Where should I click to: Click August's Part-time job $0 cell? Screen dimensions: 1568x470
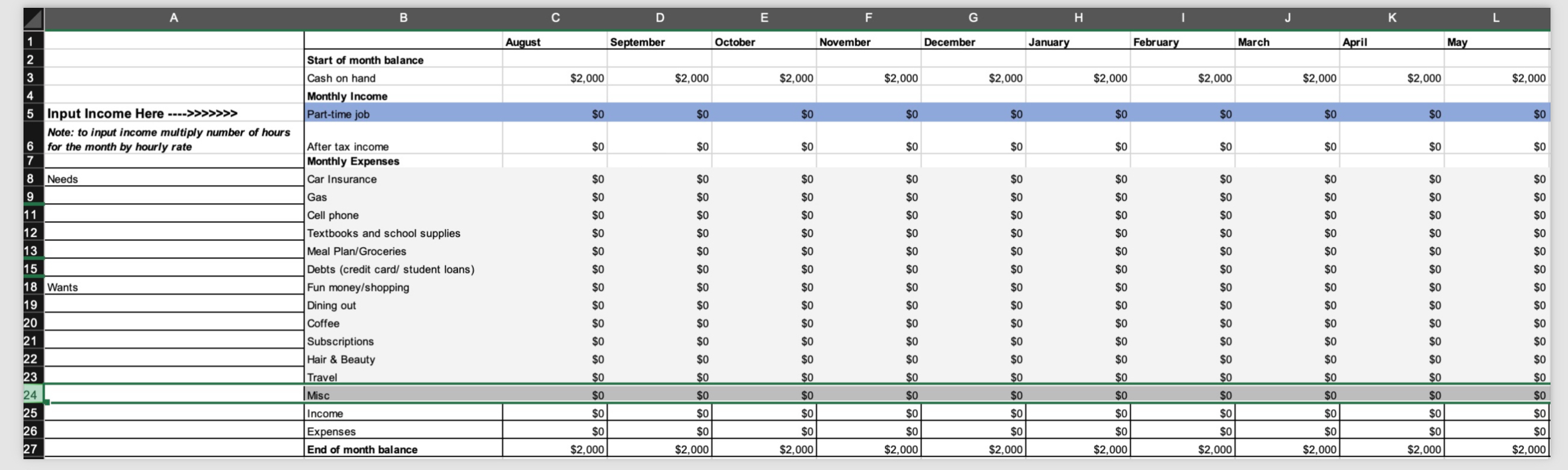coord(555,114)
